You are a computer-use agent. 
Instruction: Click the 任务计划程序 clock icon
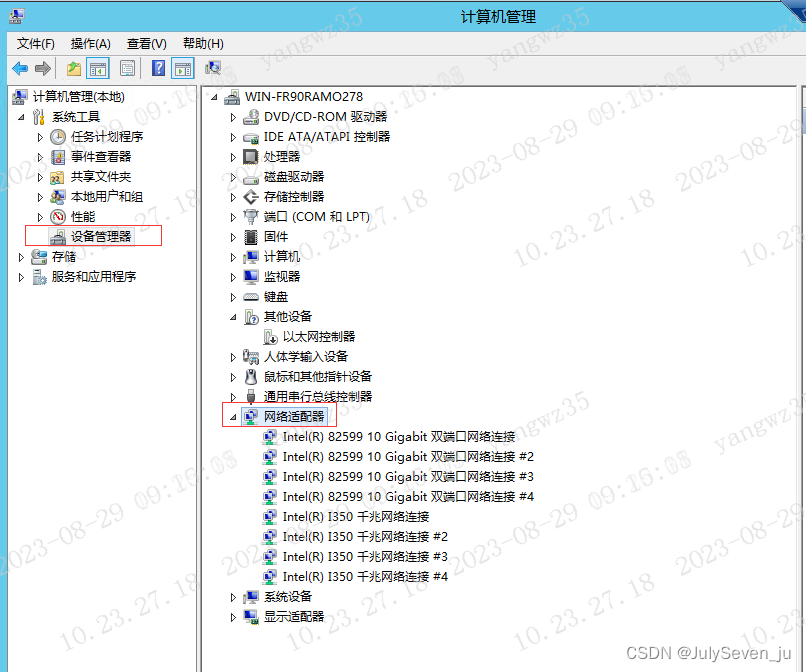(58, 137)
